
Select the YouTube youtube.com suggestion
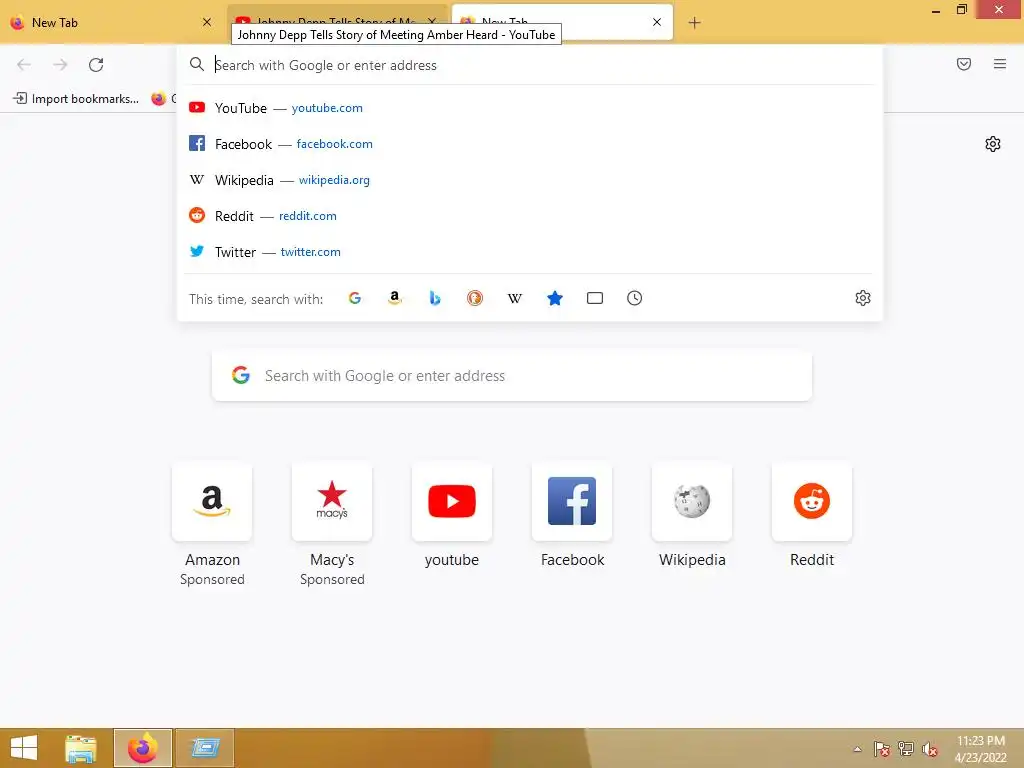530,108
